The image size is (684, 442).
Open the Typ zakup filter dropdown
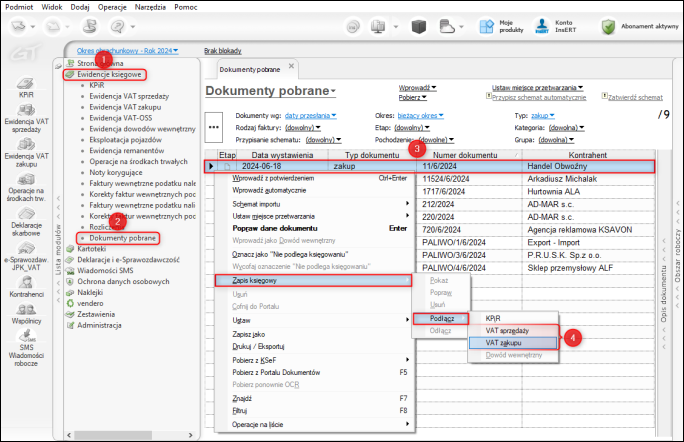pyautogui.click(x=540, y=116)
